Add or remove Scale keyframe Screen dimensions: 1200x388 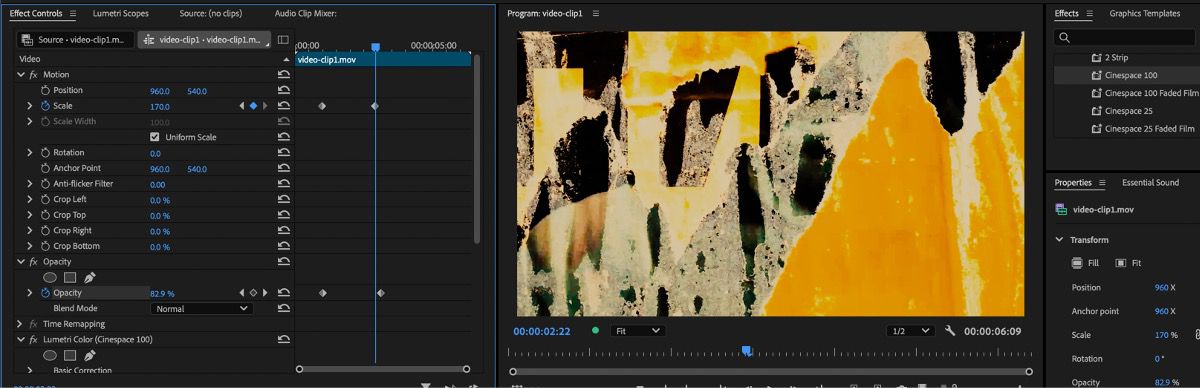point(253,106)
